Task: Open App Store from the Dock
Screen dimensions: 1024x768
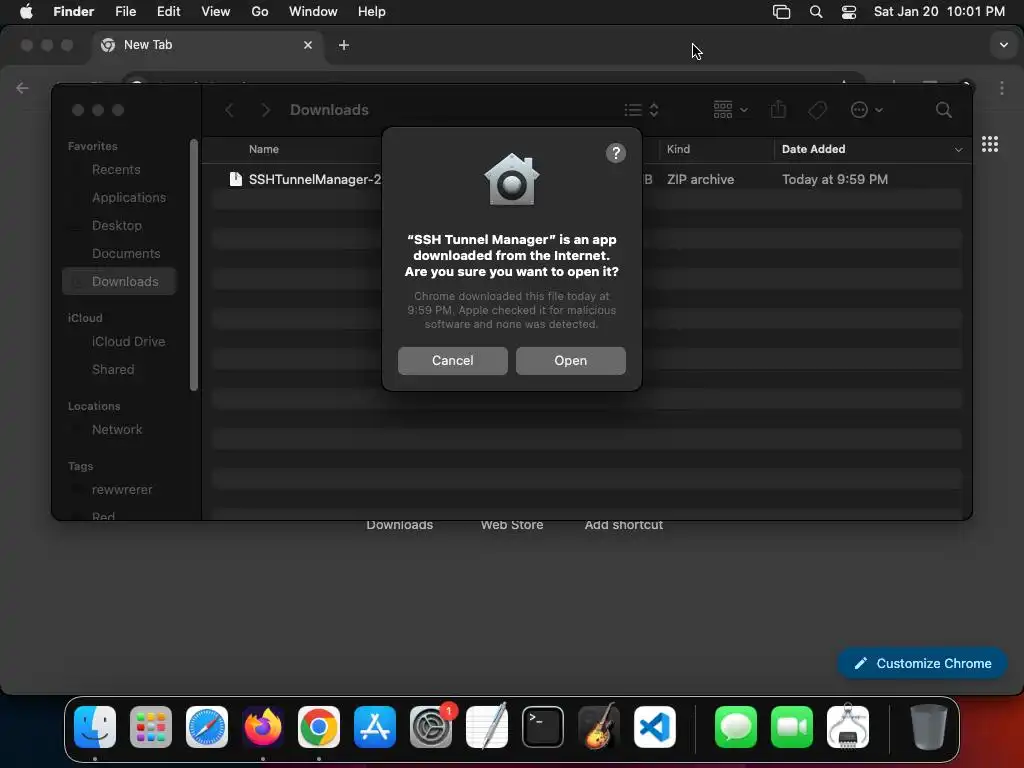Action: [375, 727]
